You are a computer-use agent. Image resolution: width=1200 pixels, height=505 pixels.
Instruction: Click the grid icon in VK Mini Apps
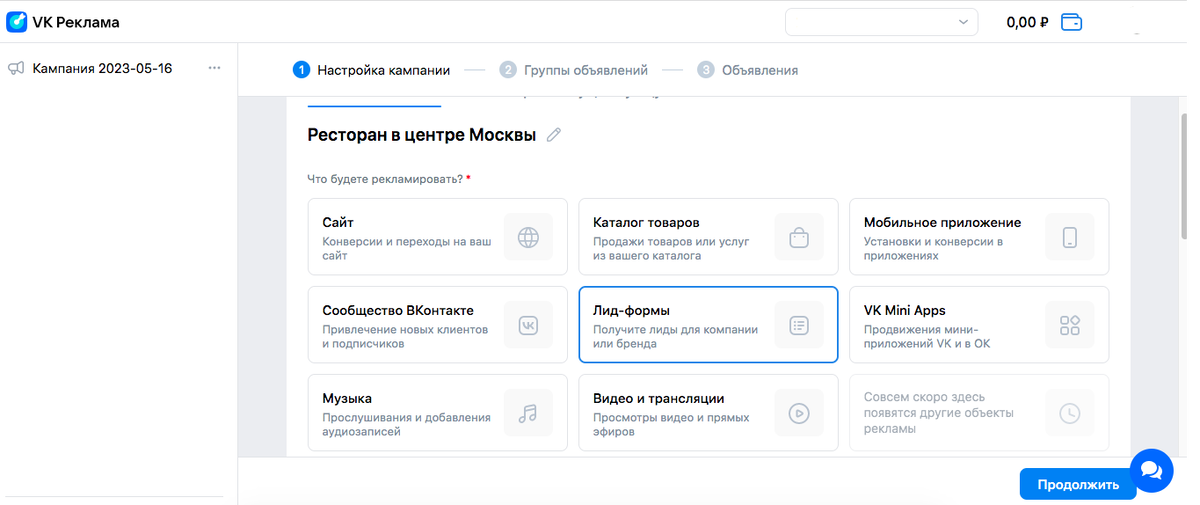1070,325
